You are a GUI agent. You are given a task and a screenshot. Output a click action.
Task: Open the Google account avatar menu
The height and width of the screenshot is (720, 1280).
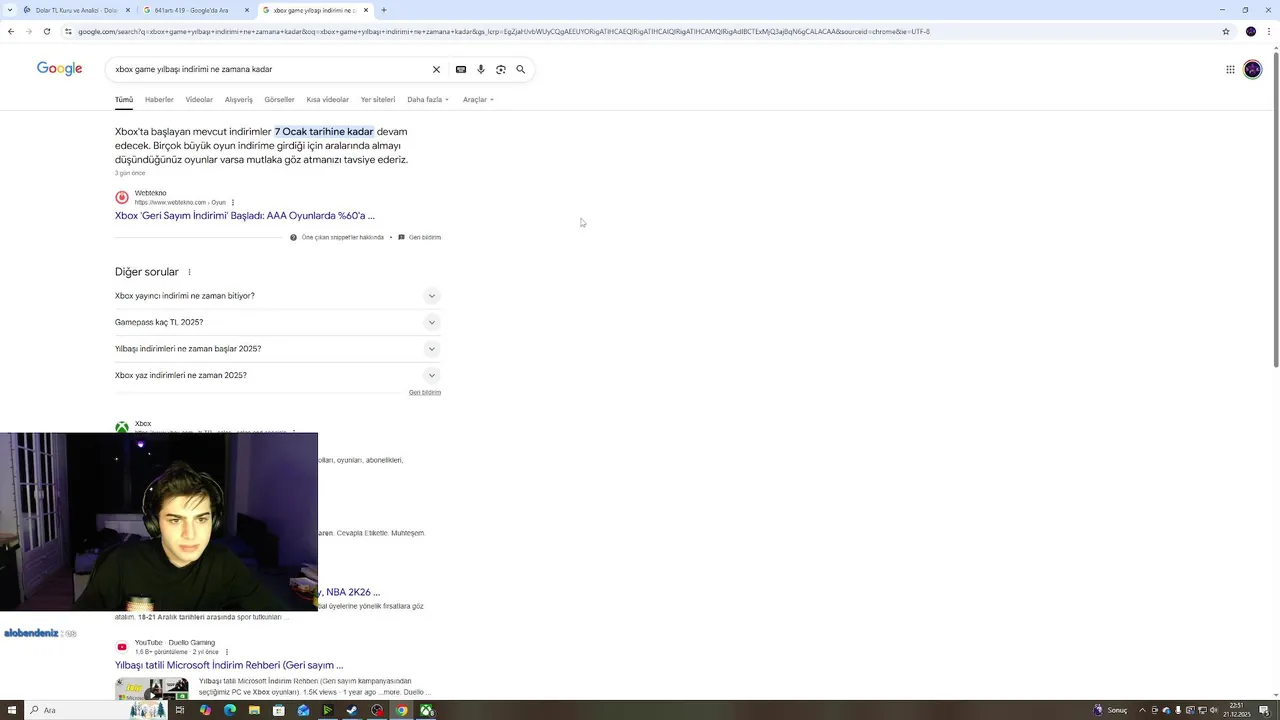point(1253,69)
